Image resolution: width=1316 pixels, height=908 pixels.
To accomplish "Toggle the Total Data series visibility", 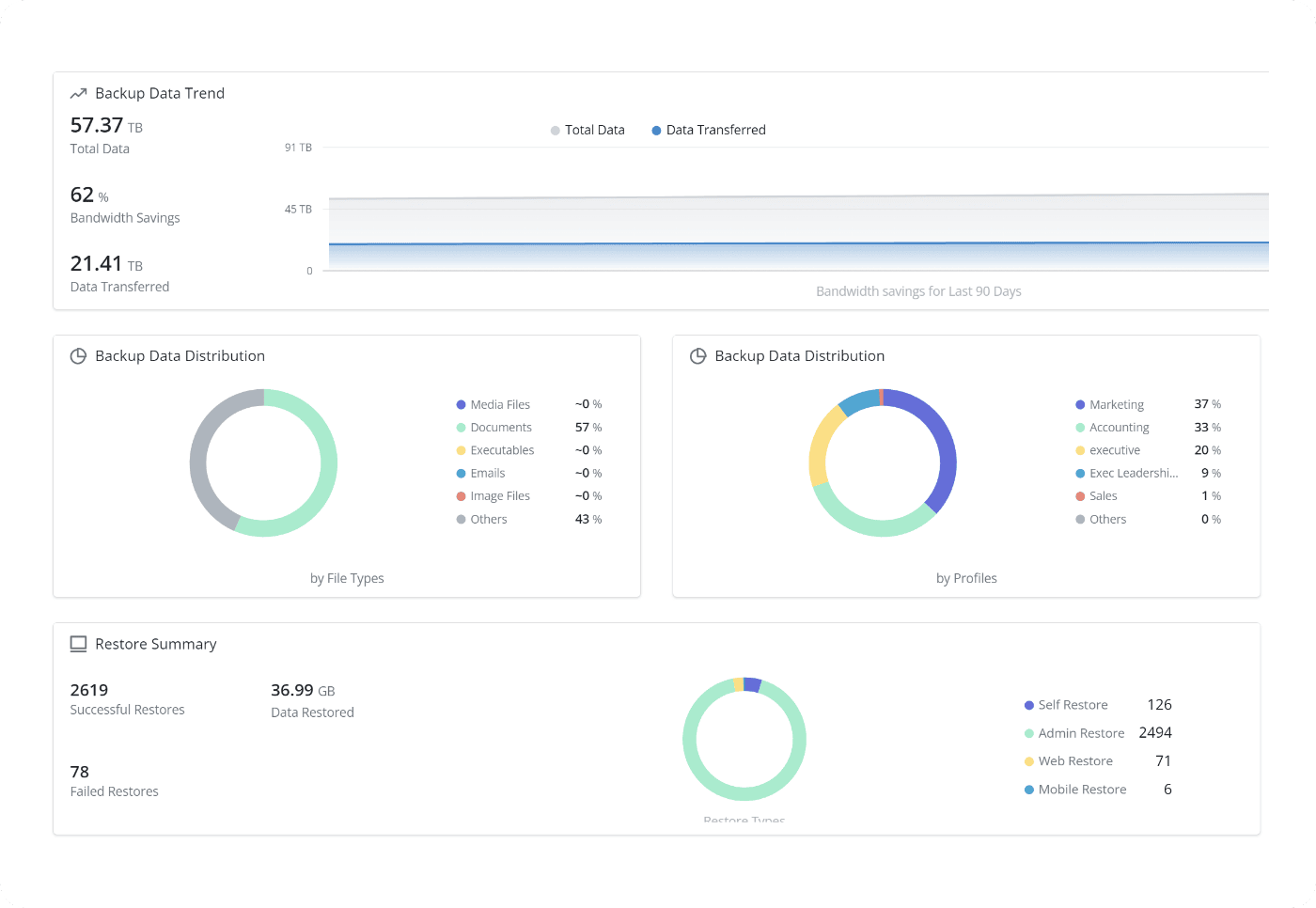I will coord(587,130).
